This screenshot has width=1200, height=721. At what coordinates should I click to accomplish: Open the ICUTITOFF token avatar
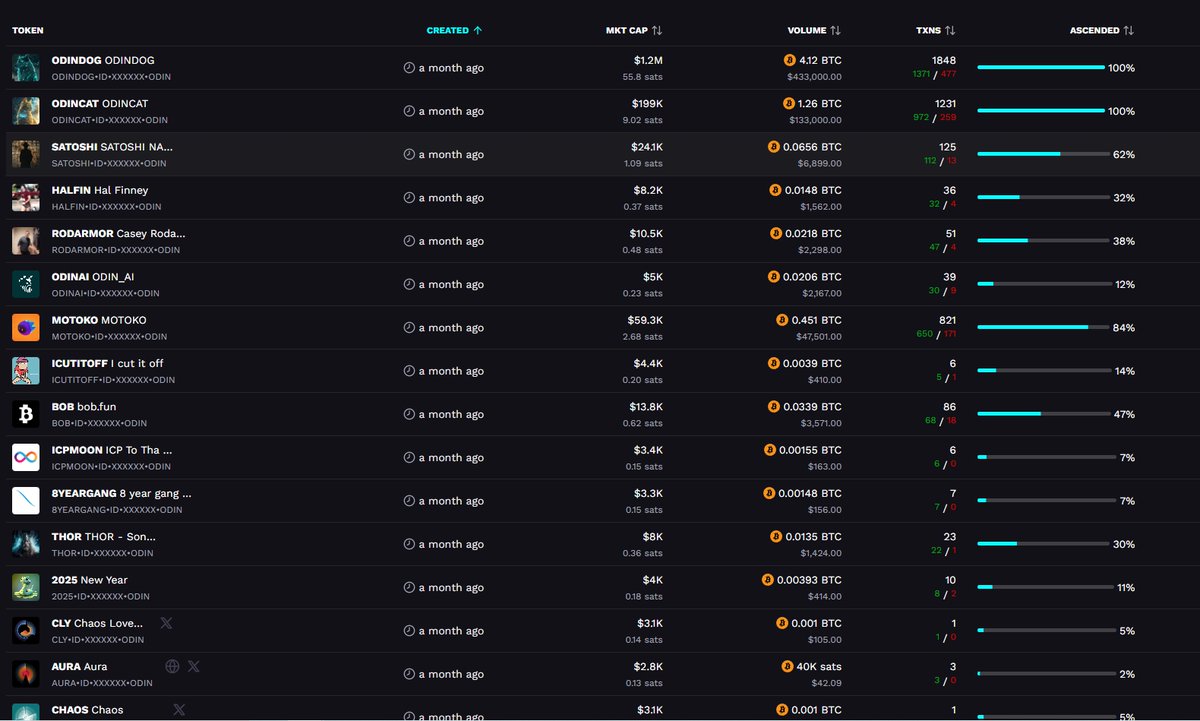point(25,371)
